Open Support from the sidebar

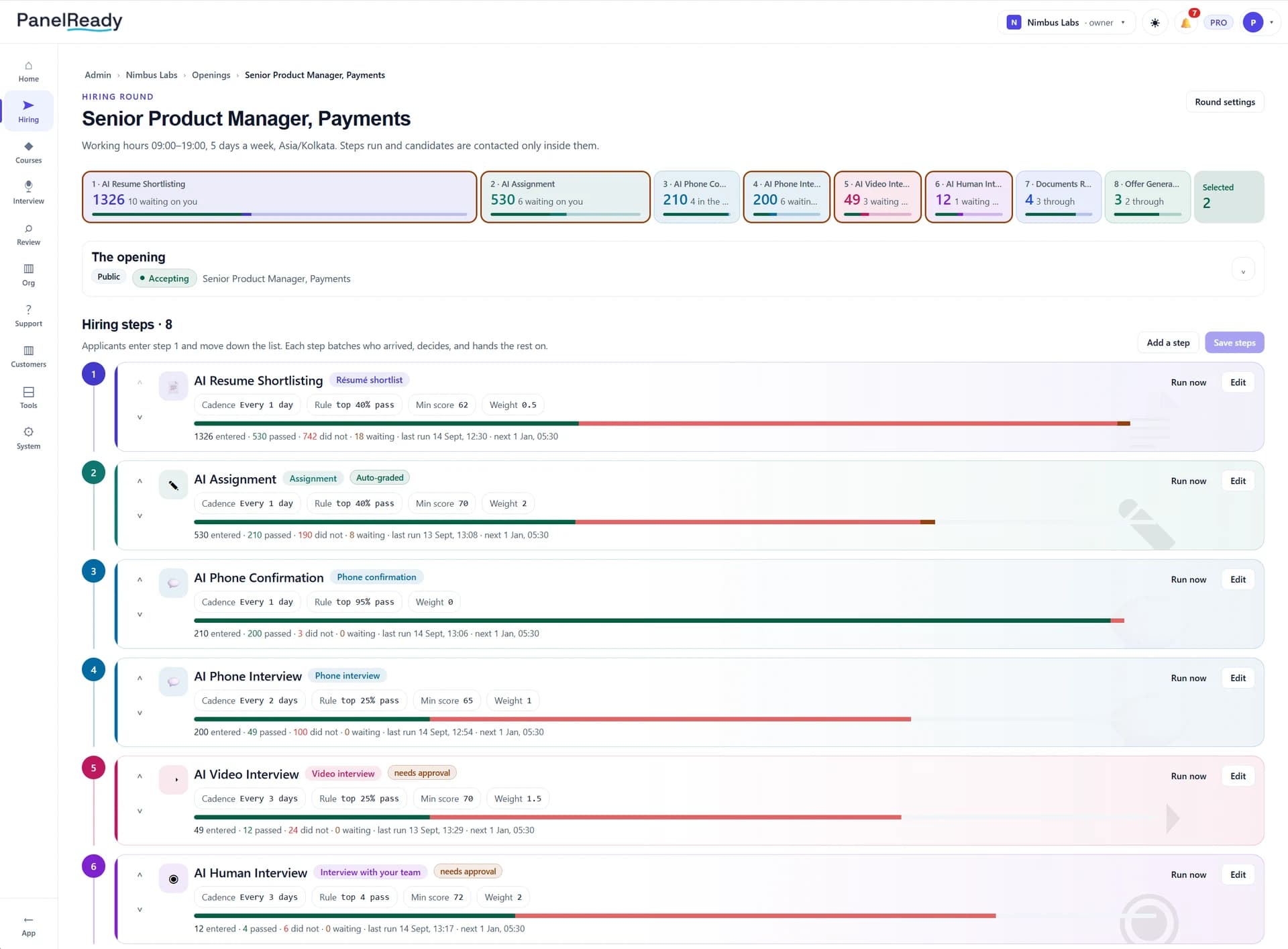(x=28, y=315)
